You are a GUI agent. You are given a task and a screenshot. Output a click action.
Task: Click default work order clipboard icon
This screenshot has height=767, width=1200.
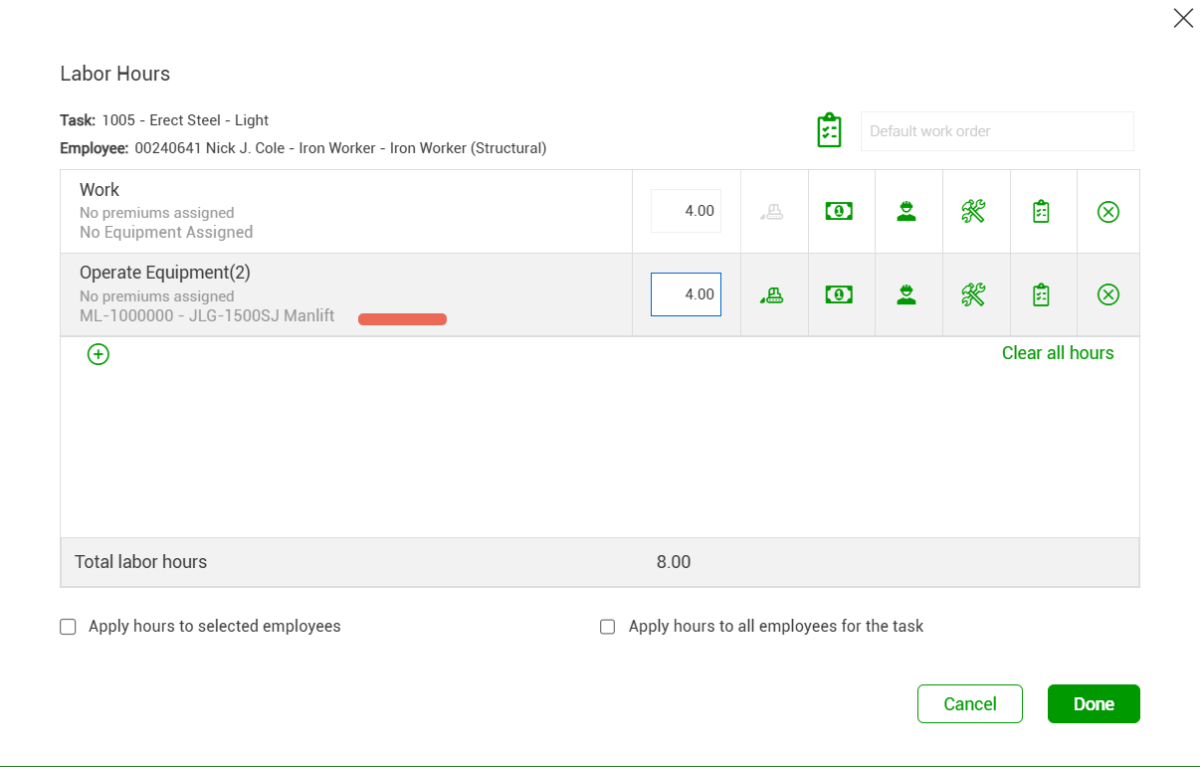[829, 131]
